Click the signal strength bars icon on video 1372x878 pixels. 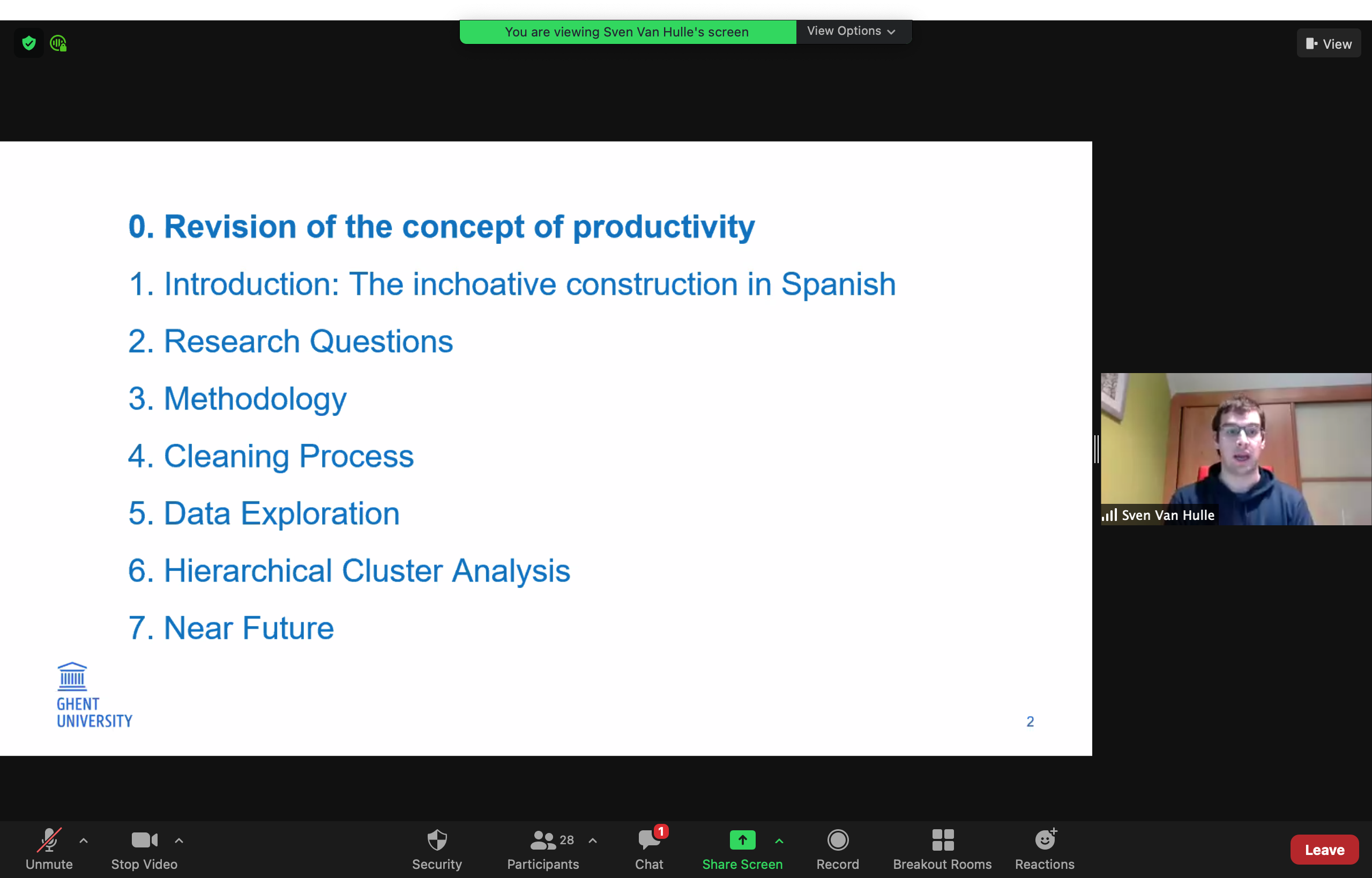pos(1109,515)
